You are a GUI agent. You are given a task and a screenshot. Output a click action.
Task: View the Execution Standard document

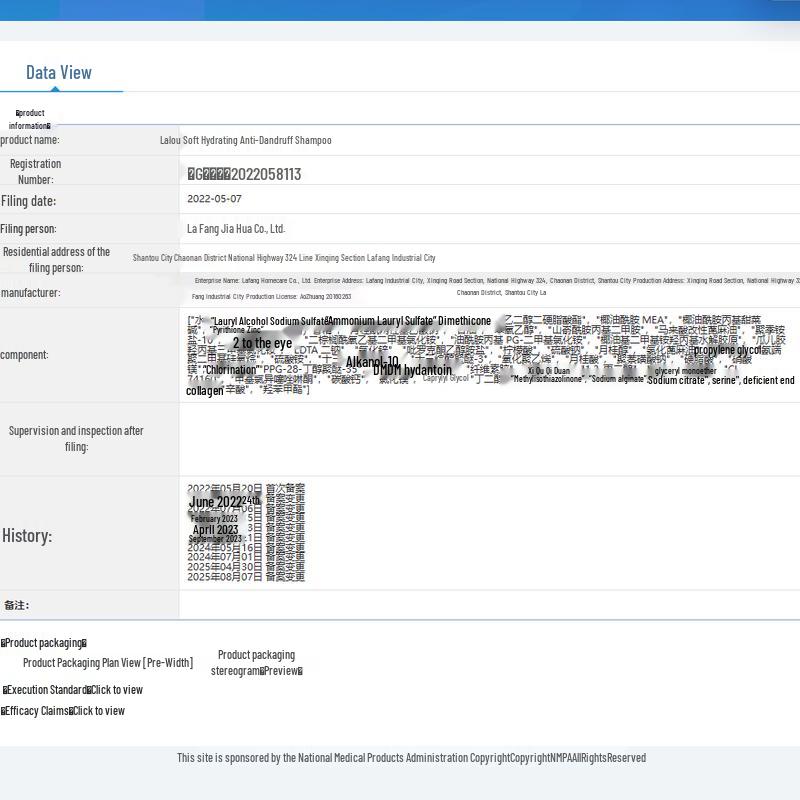(x=73, y=690)
